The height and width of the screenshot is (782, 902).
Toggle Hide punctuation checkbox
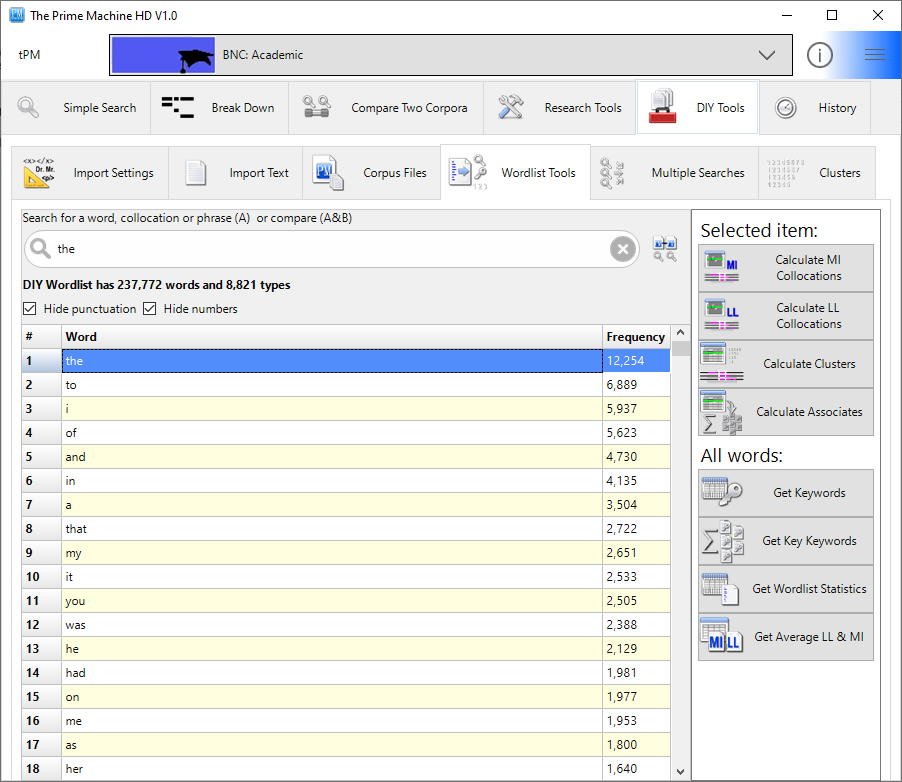[29, 308]
